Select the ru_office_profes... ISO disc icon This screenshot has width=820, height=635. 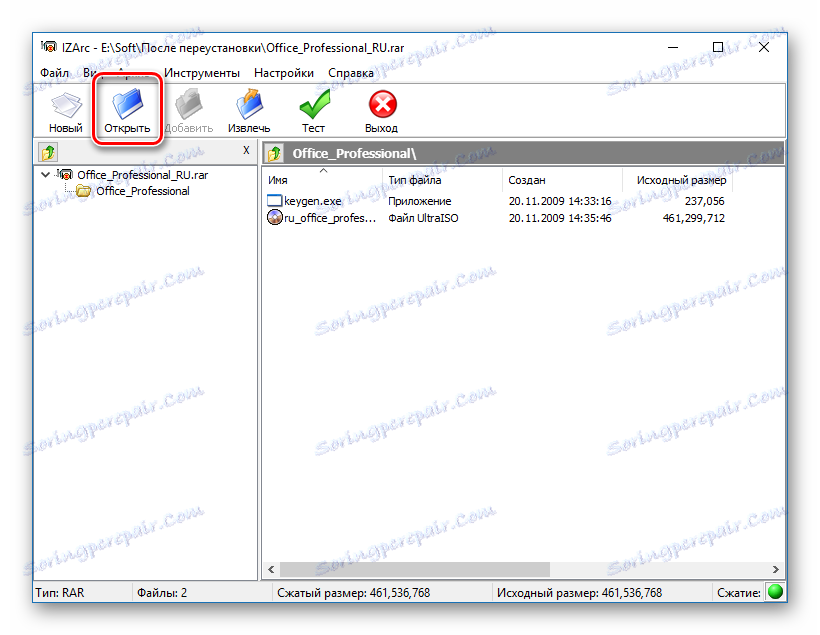[275, 217]
